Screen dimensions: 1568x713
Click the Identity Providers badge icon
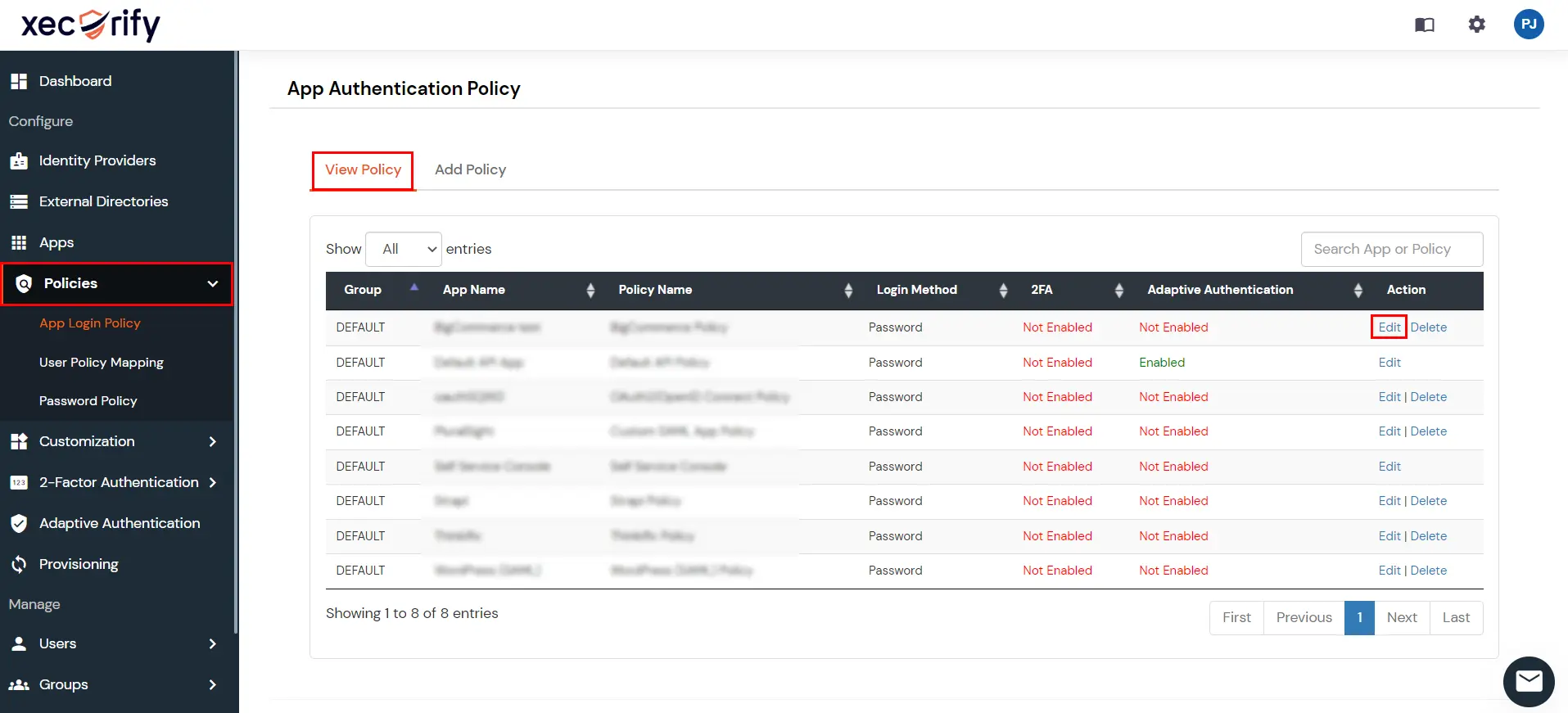click(x=19, y=160)
